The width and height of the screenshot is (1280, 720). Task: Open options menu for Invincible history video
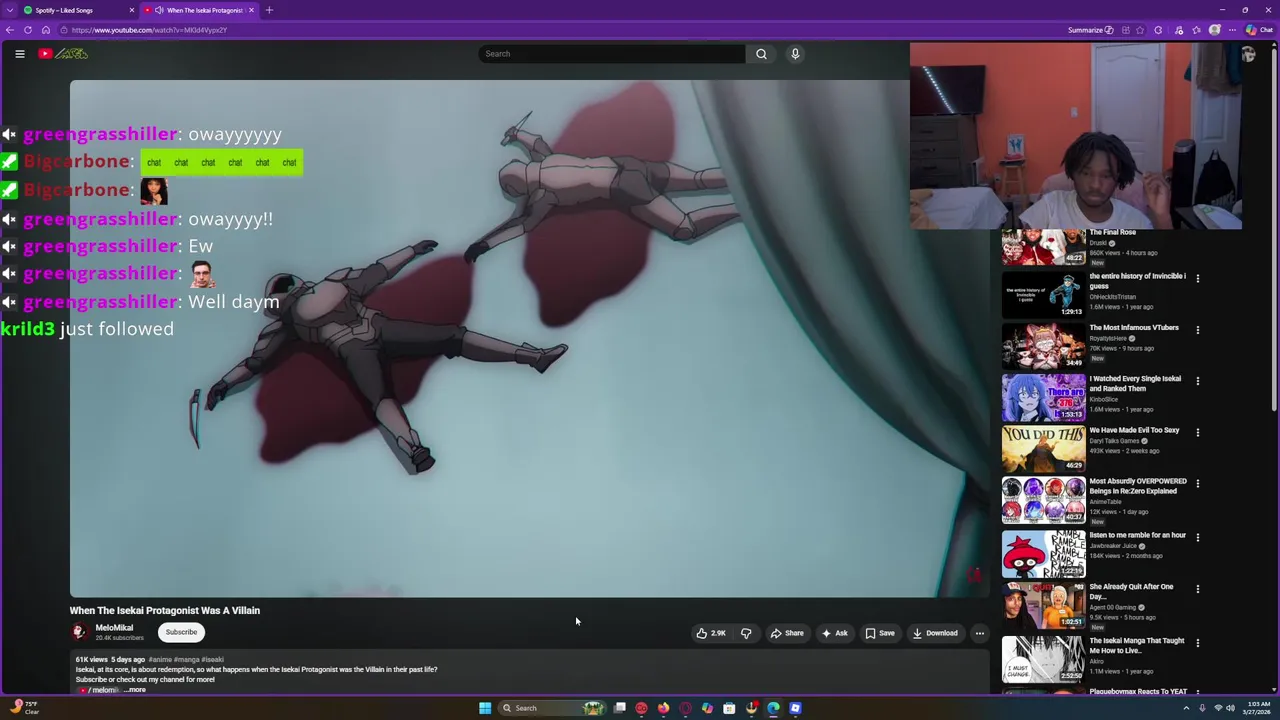click(1197, 278)
